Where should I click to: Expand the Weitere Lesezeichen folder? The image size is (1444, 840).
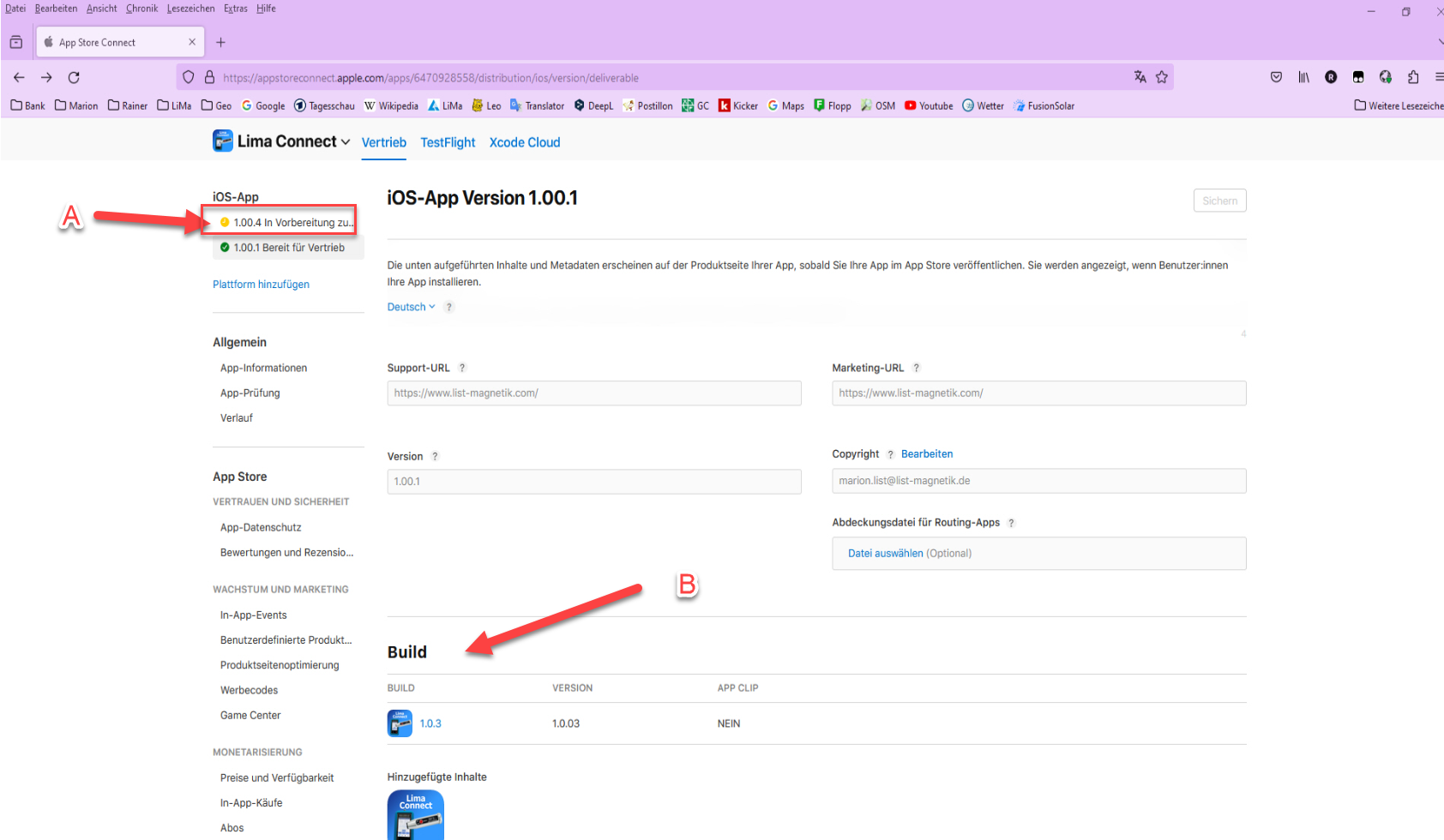tap(1399, 105)
